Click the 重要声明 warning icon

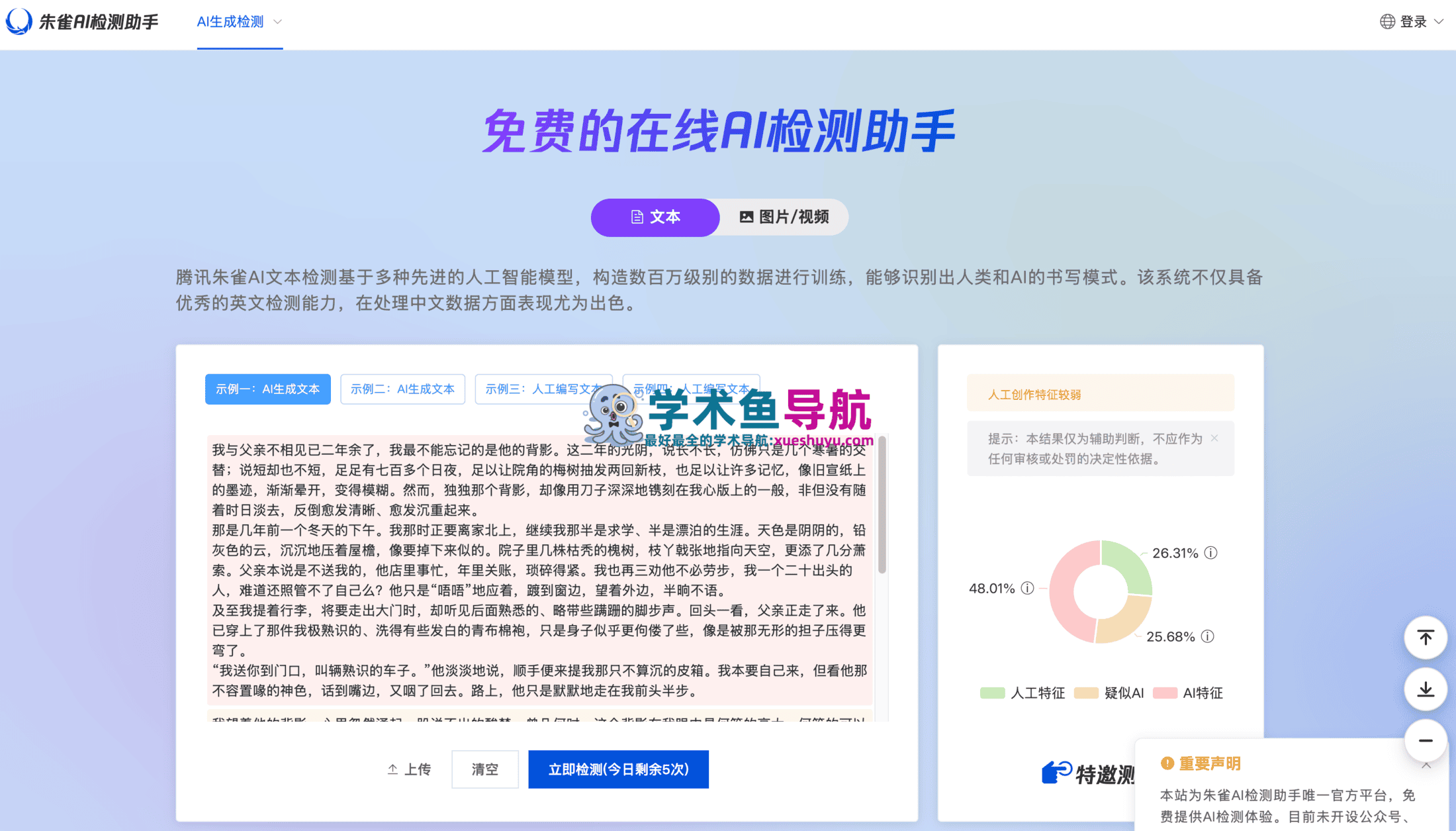[x=1167, y=763]
